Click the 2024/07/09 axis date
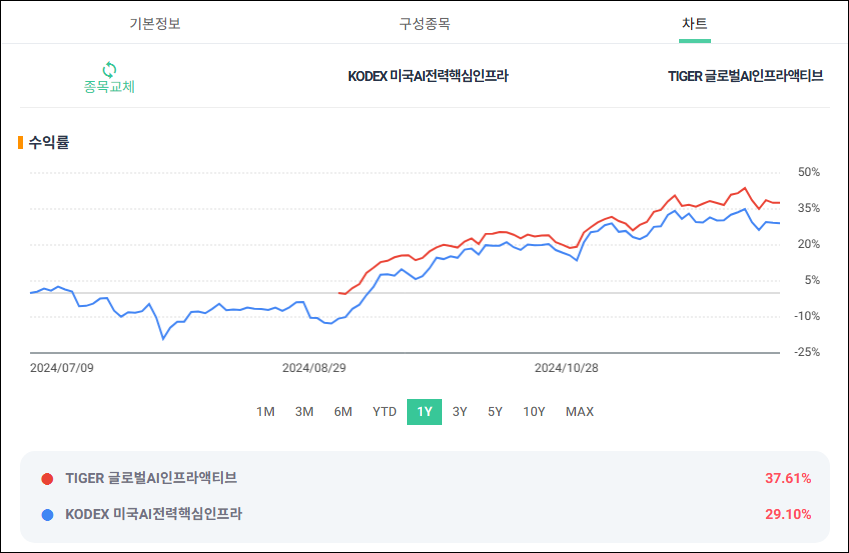849x553 pixels. pos(62,368)
